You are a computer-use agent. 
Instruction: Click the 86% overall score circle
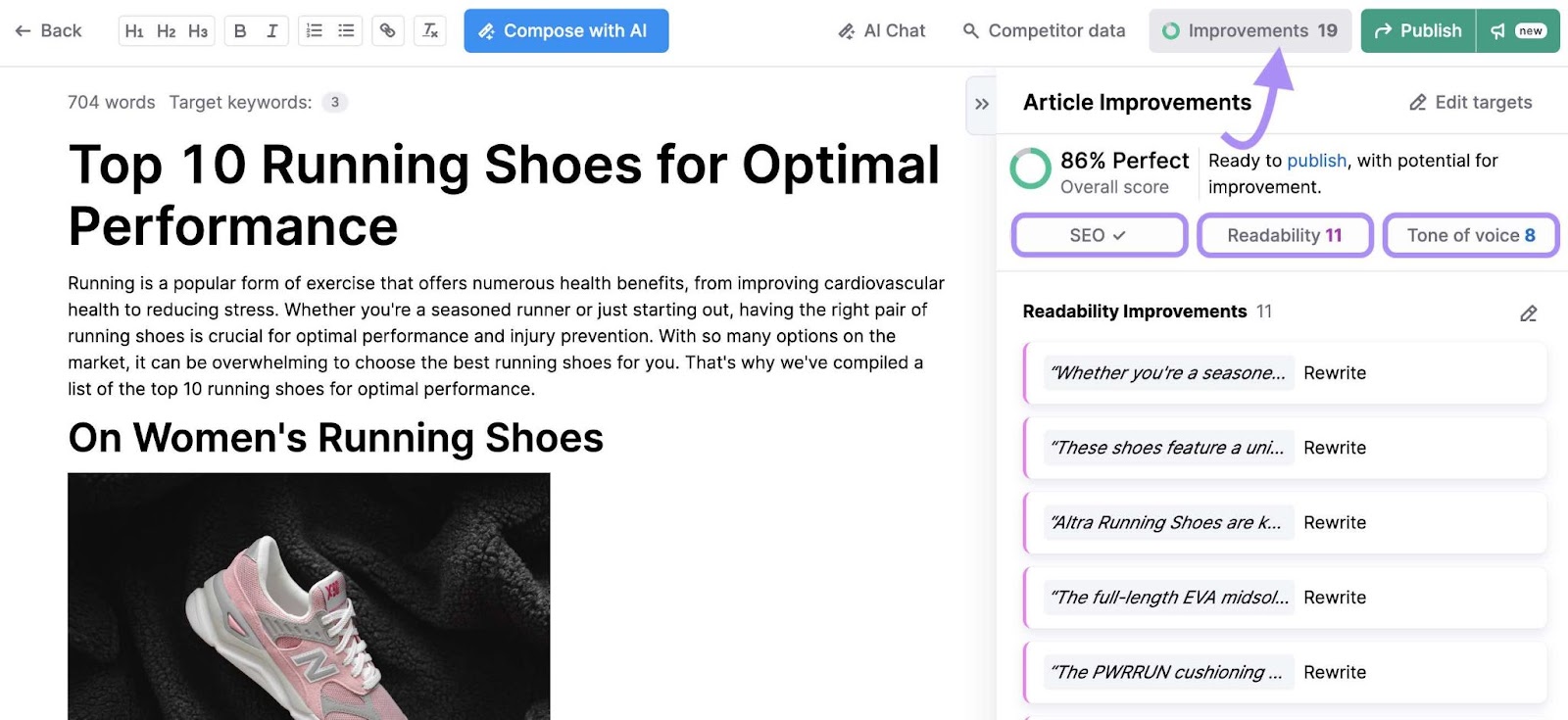click(1032, 168)
